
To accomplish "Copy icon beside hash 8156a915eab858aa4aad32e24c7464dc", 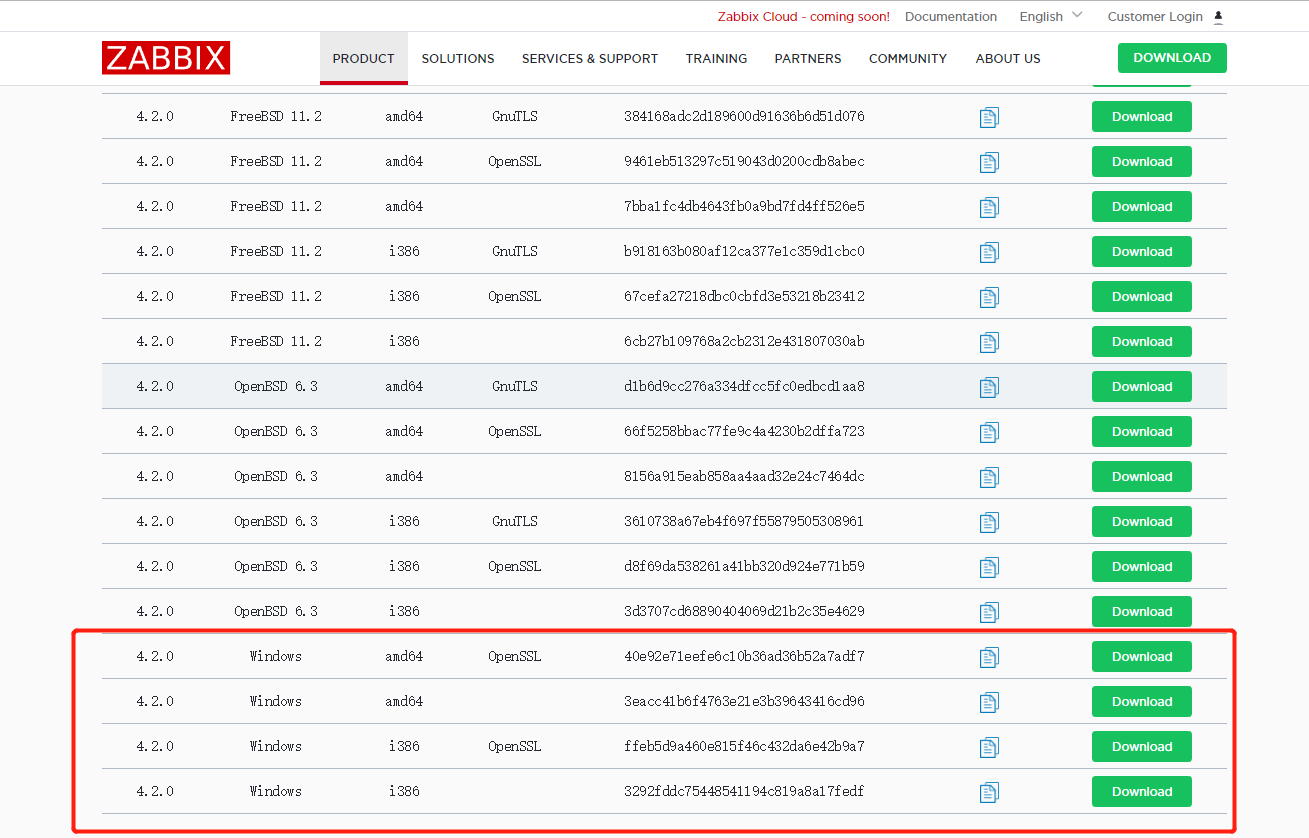I will [x=989, y=477].
